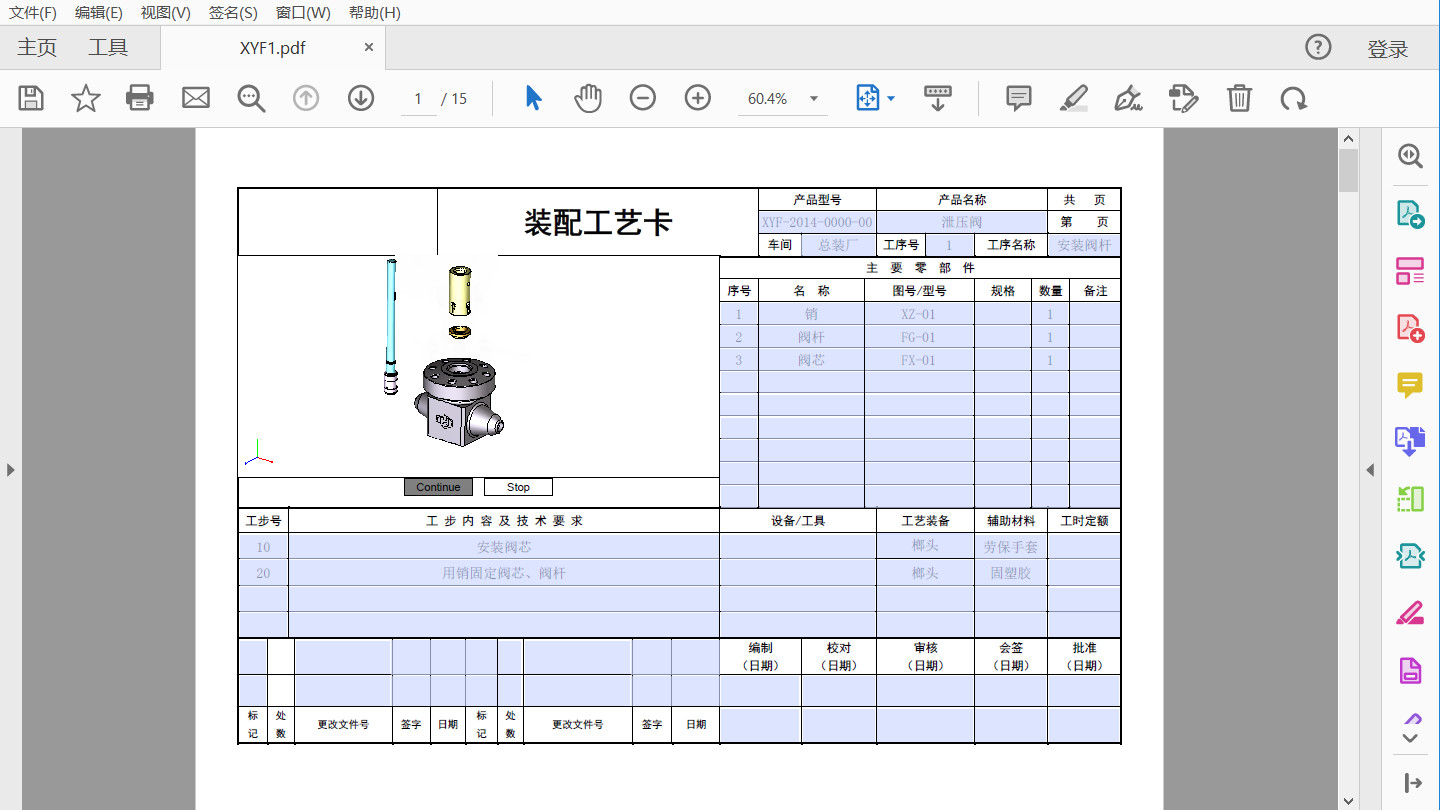Rotate the page view
This screenshot has height=810, width=1440.
point(1293,98)
